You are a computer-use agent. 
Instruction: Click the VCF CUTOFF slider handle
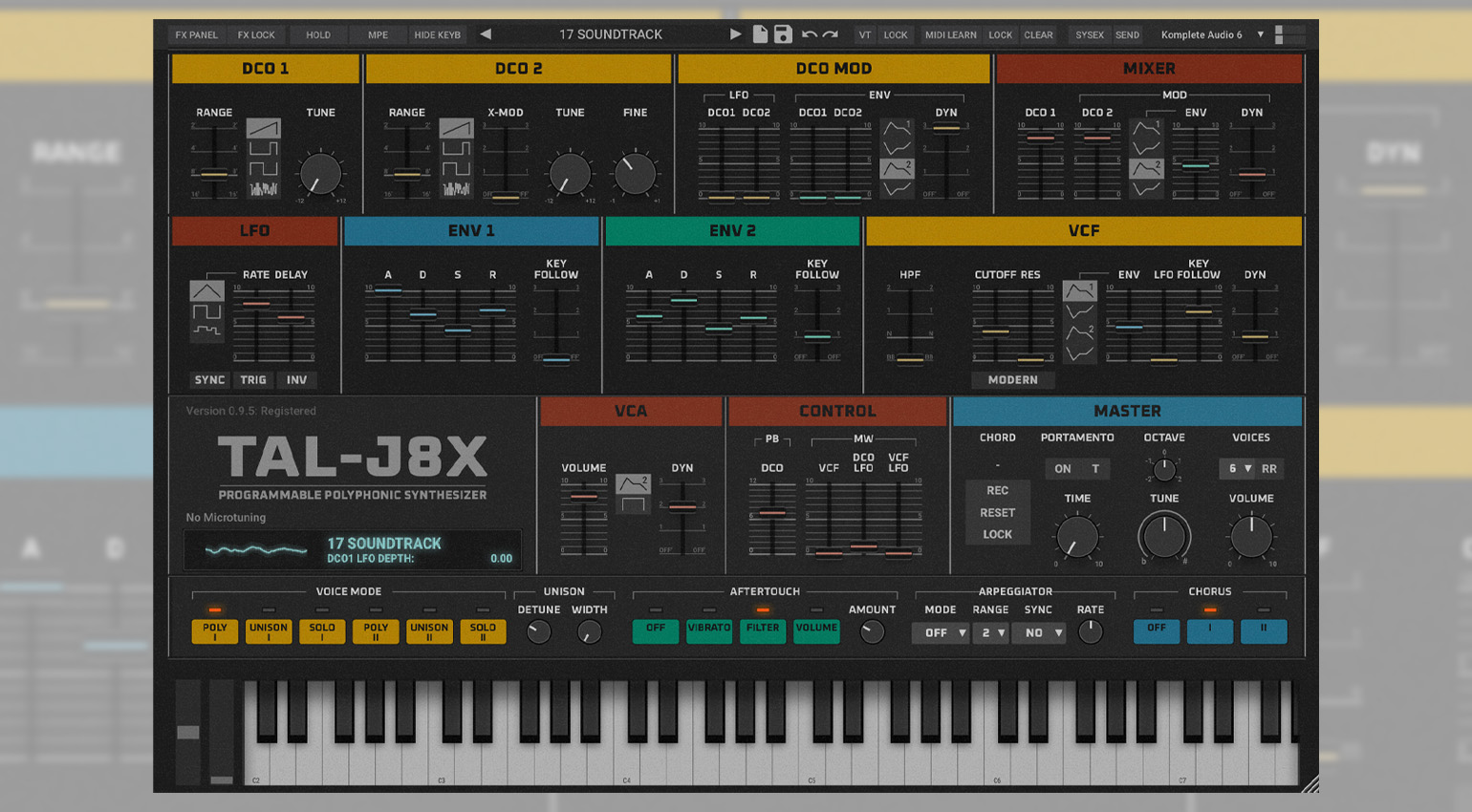pos(995,332)
